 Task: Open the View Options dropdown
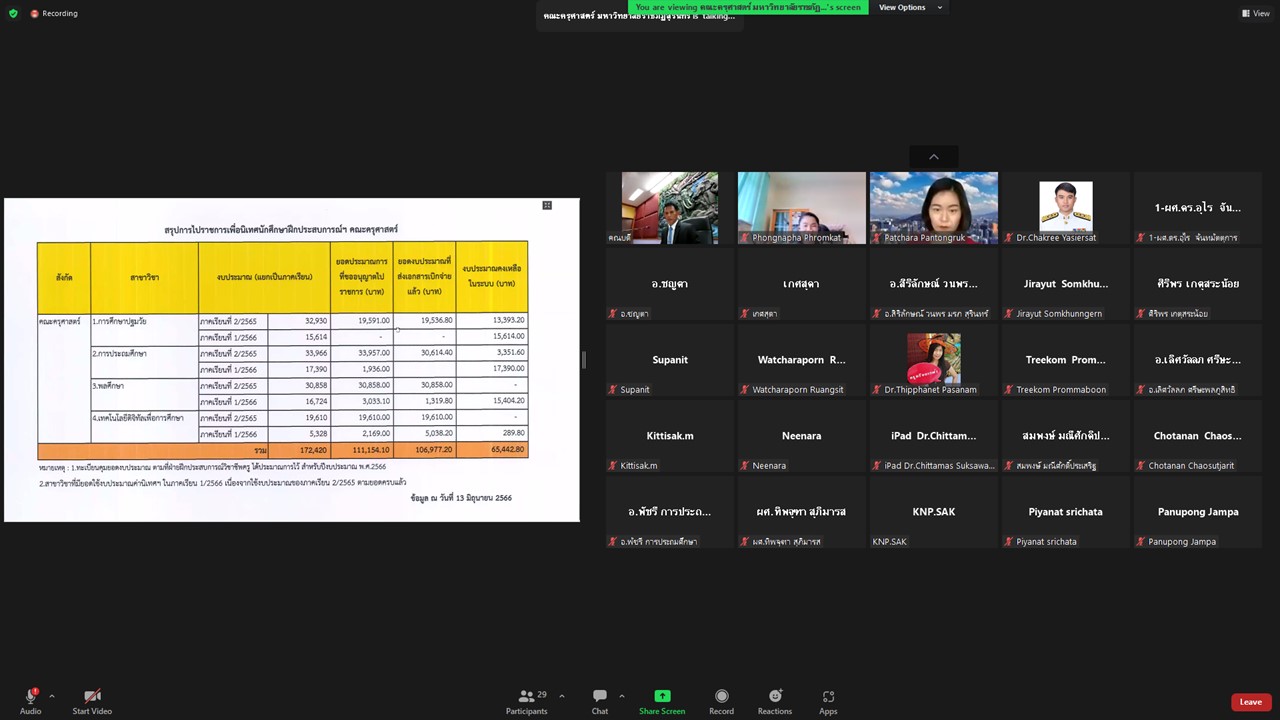point(909,7)
